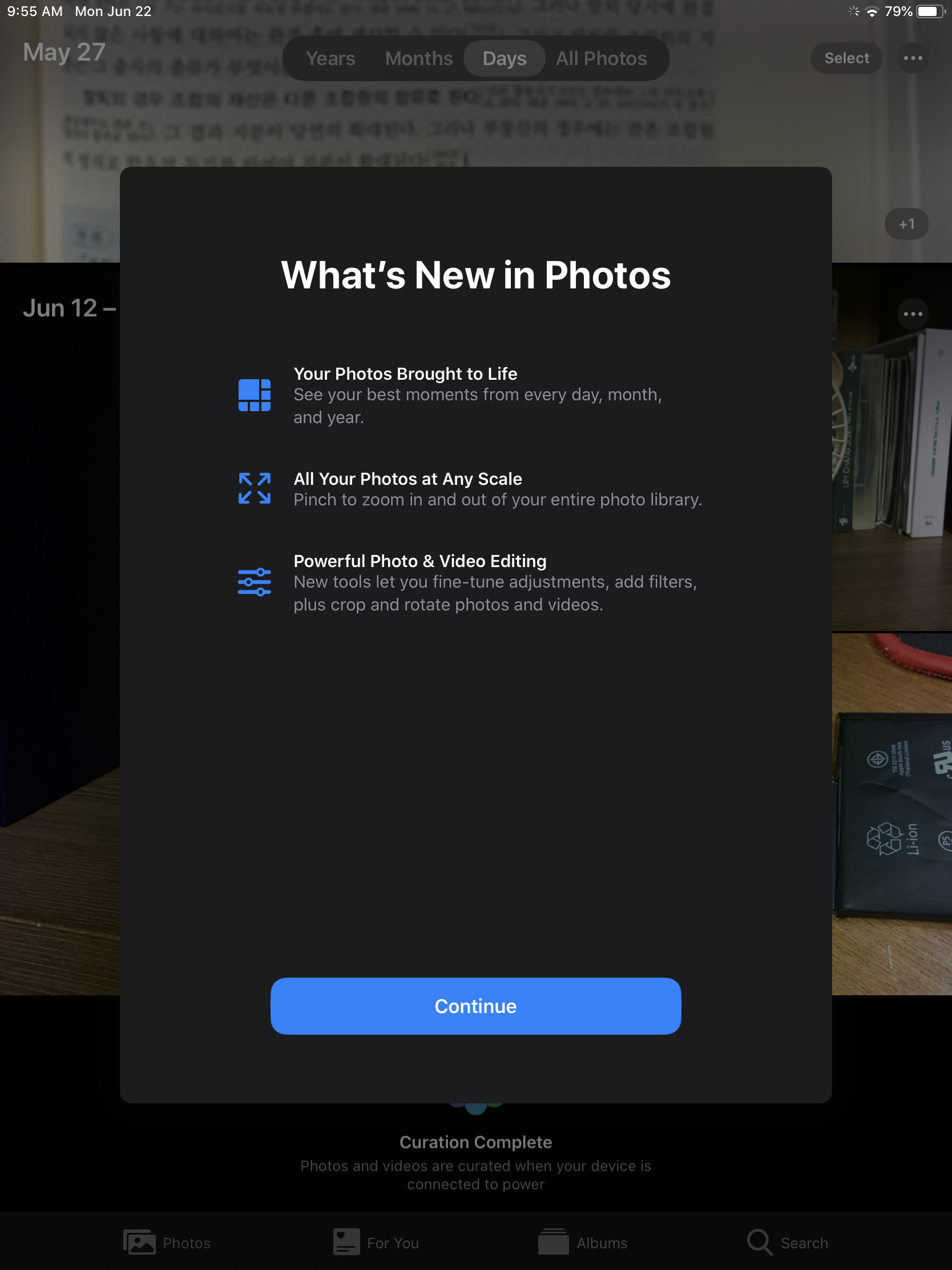The height and width of the screenshot is (1270, 952).
Task: Click the zoom arrows scale icon
Action: tap(254, 489)
